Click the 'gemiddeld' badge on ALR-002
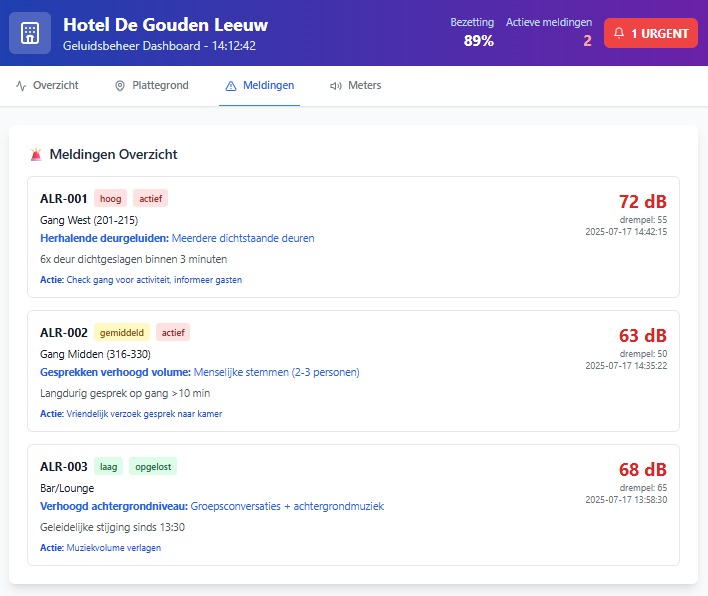 122,332
